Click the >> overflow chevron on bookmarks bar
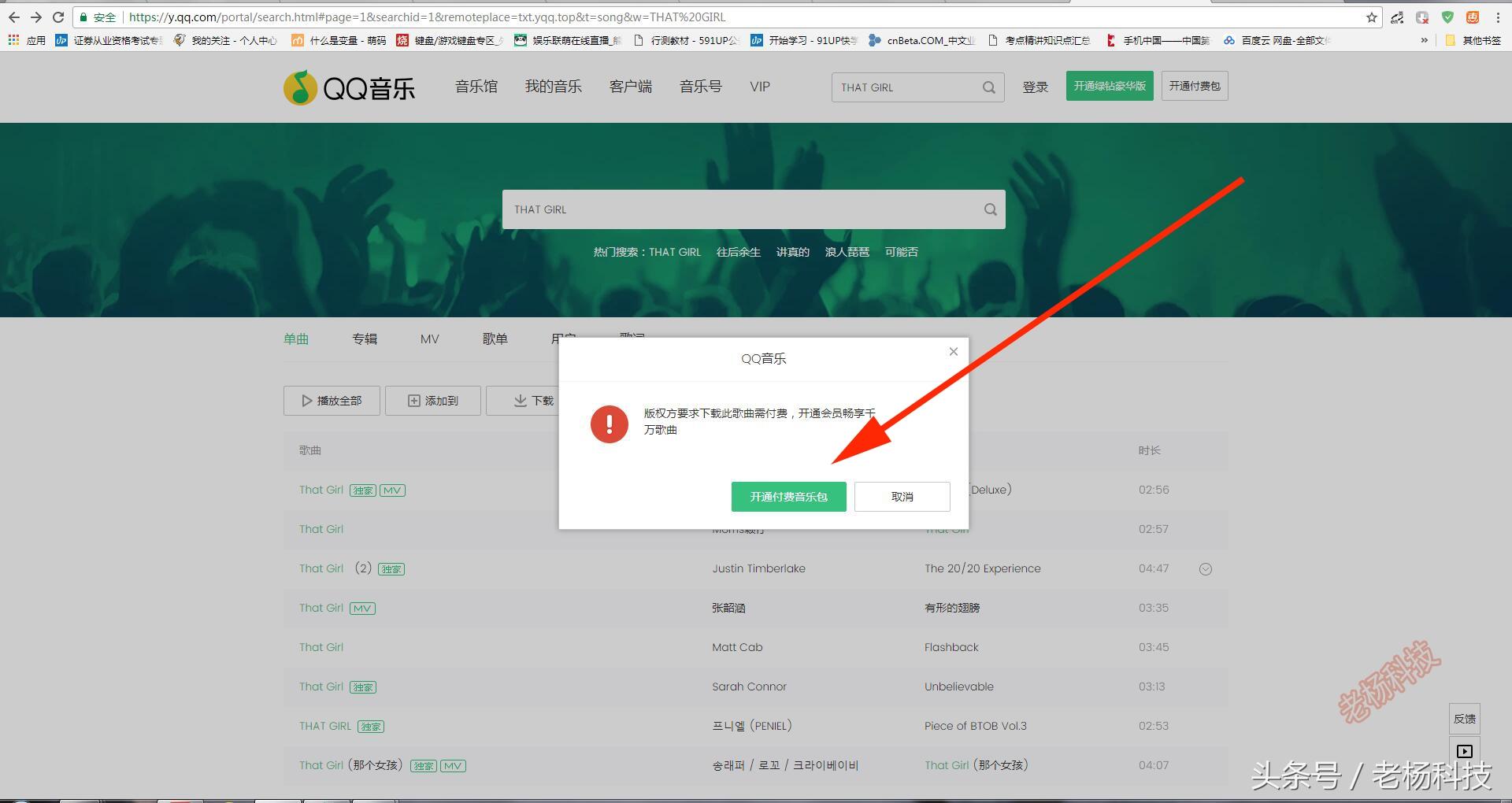Image resolution: width=1512 pixels, height=803 pixels. pos(1425,40)
